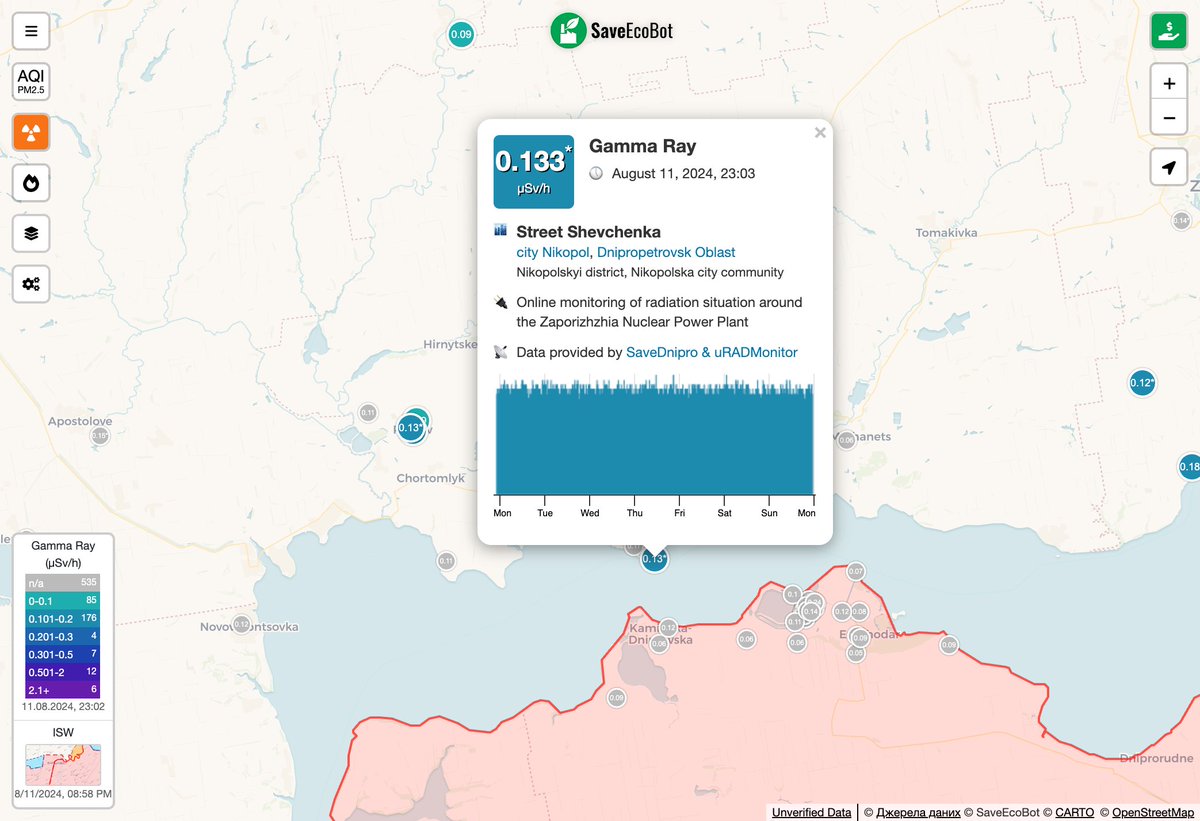Click the Gamma Ray popup heading

click(x=643, y=146)
